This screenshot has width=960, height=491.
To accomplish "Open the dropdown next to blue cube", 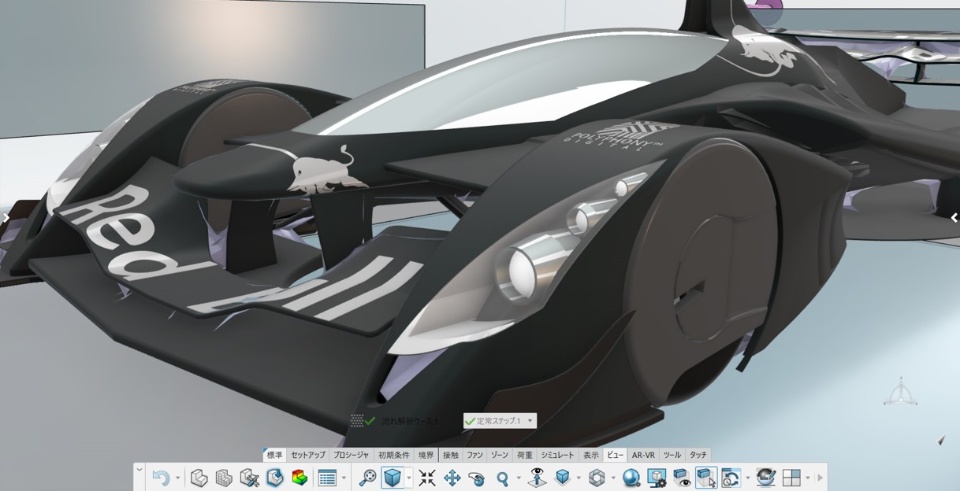I will (409, 478).
